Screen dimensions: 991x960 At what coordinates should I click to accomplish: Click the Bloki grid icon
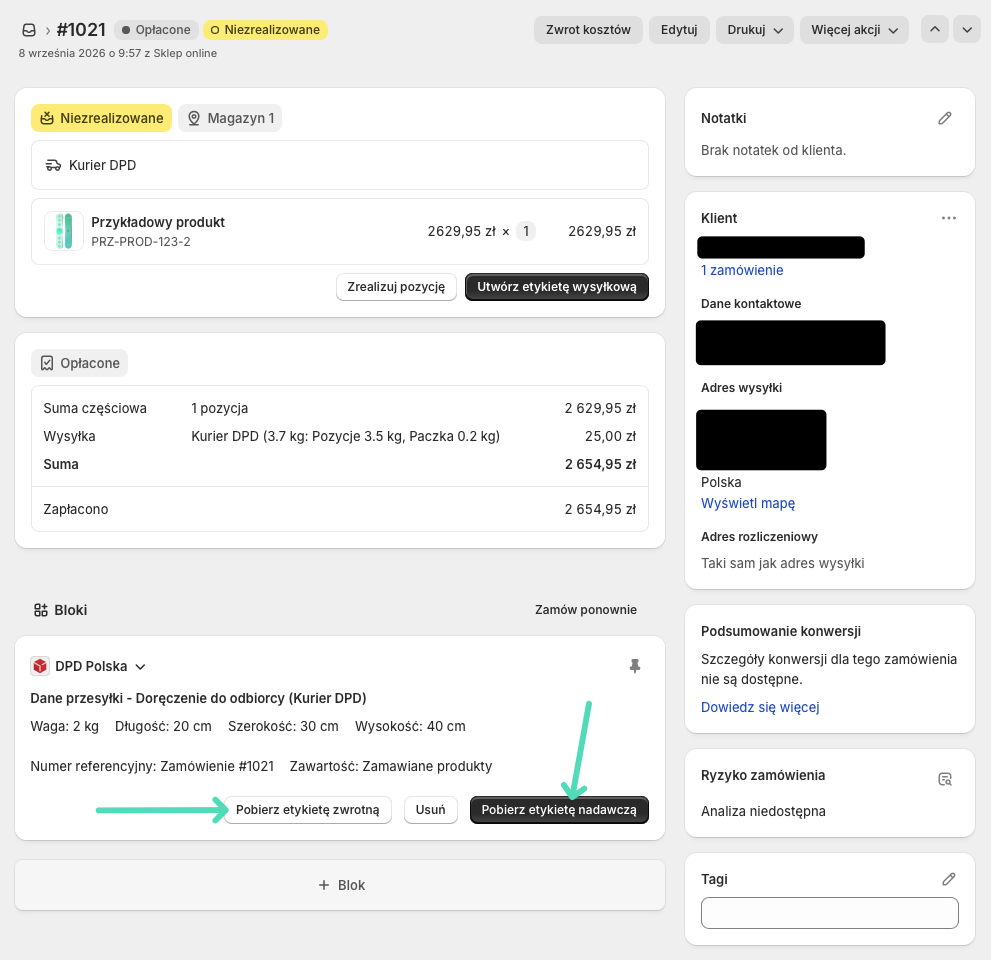[41, 610]
